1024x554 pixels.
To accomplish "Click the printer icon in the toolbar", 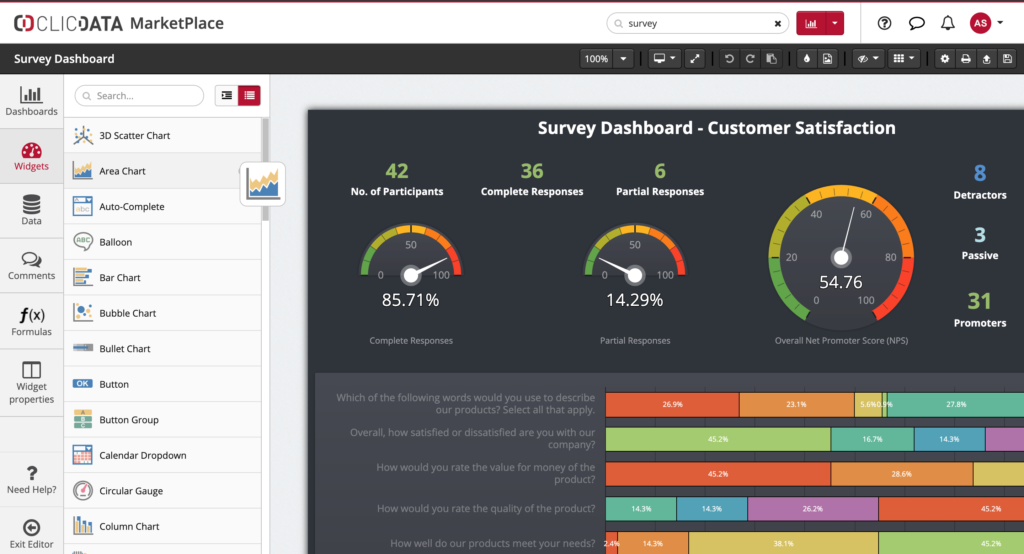I will pos(966,59).
